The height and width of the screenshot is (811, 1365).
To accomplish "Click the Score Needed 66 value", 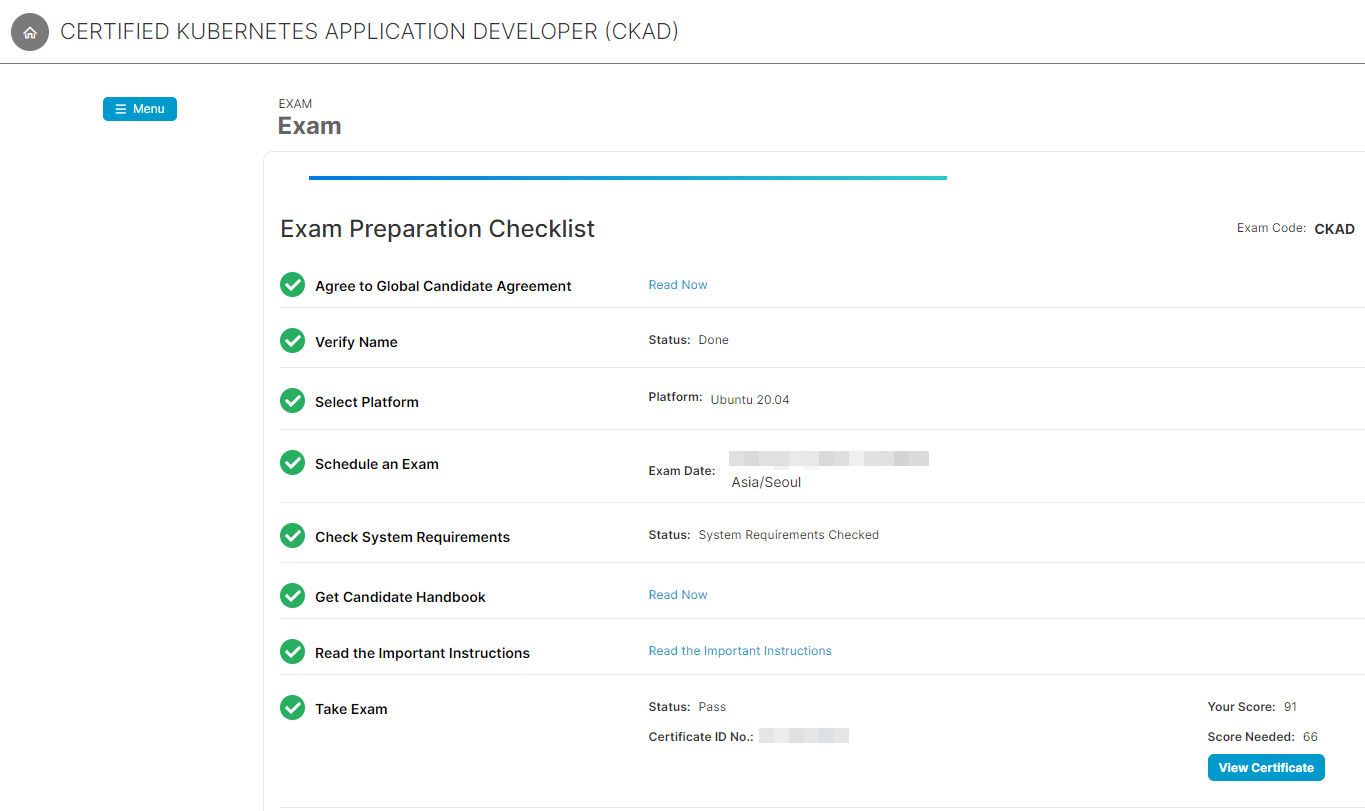I will [x=1310, y=737].
